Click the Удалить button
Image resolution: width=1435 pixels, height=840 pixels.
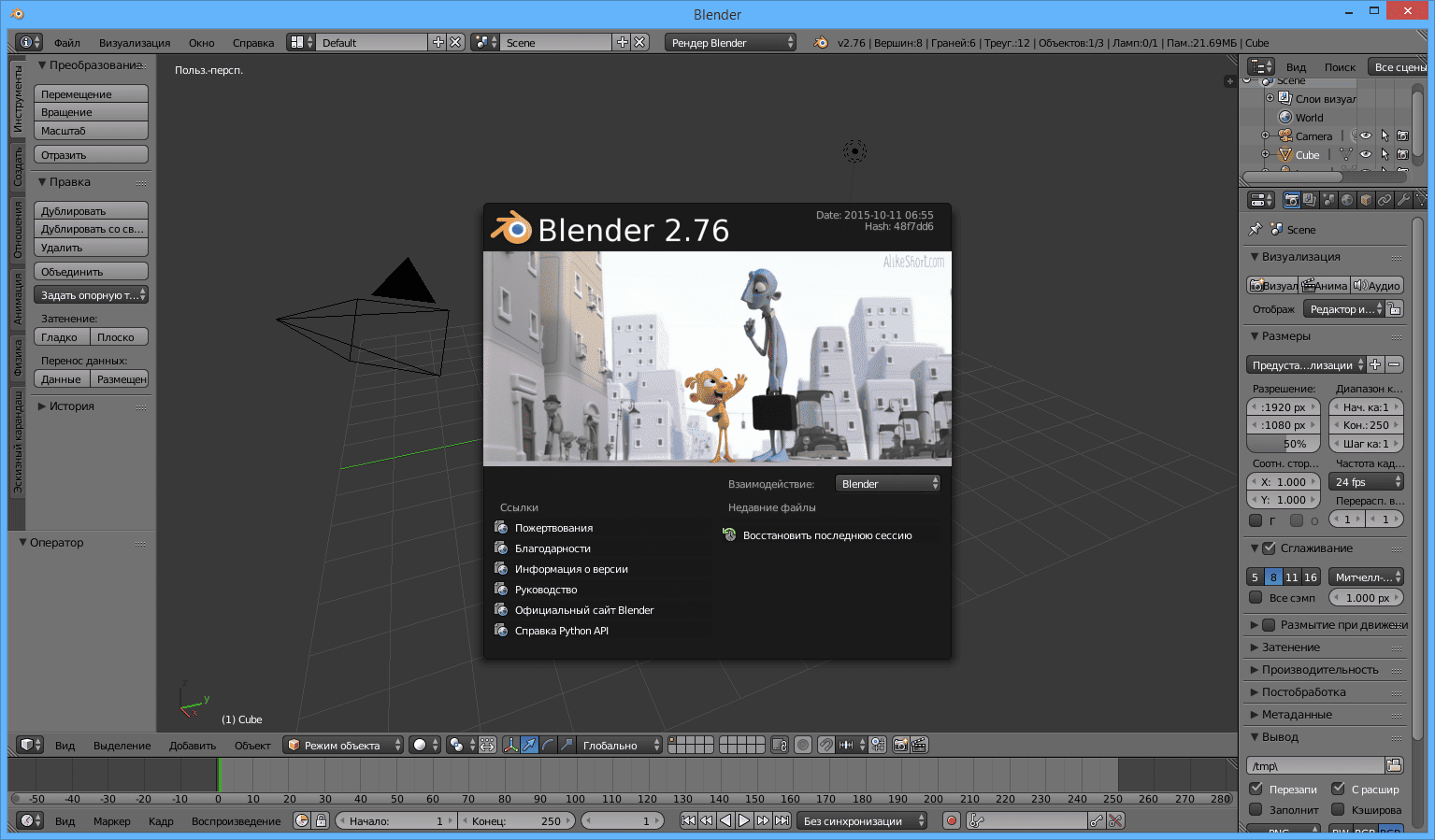coord(91,248)
